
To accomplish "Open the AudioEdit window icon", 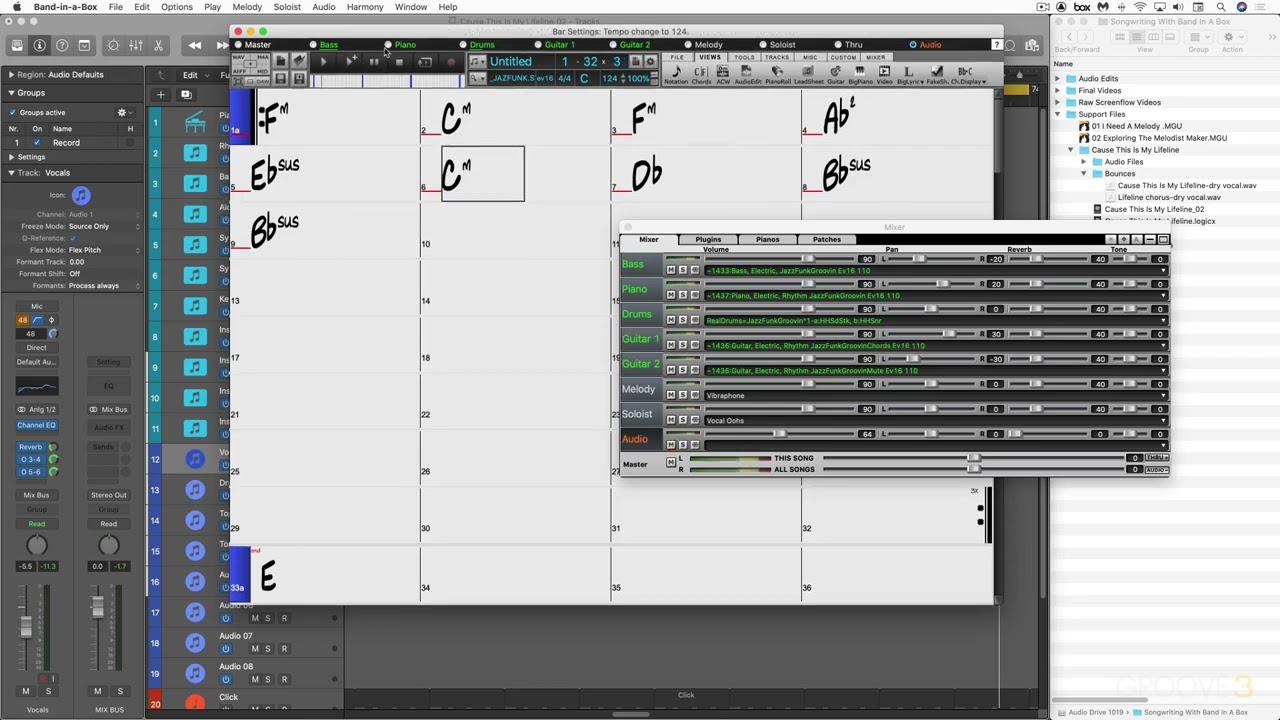I will click(x=747, y=73).
